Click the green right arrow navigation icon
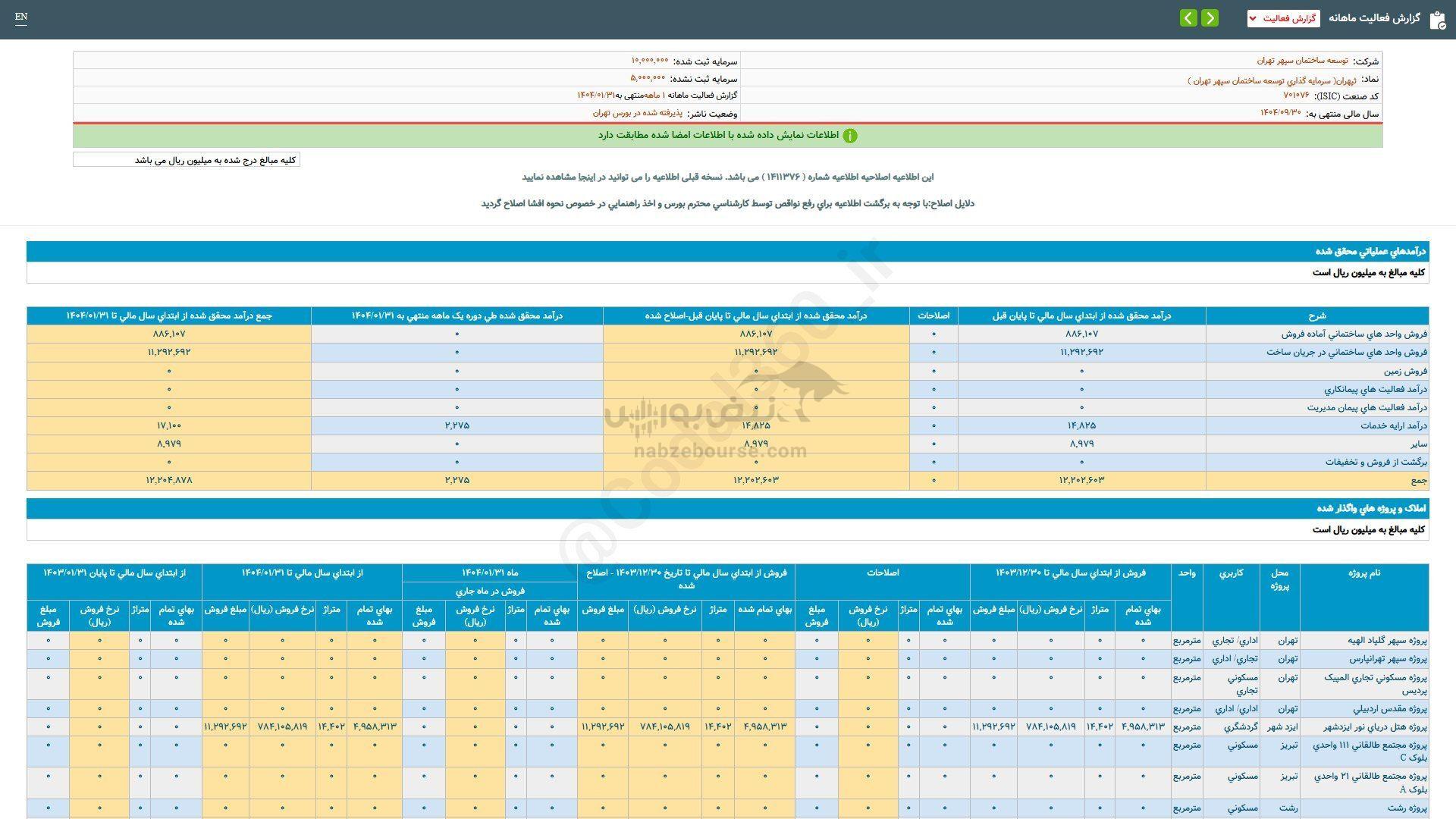Screen dimensions: 1456x819 pos(1211,17)
